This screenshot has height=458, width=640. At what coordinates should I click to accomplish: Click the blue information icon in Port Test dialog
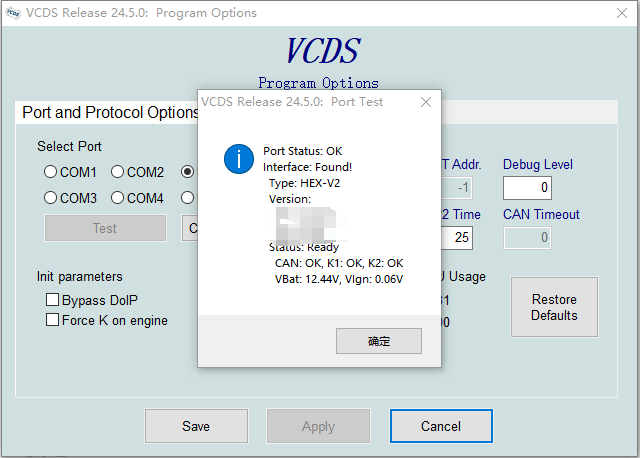(239, 159)
